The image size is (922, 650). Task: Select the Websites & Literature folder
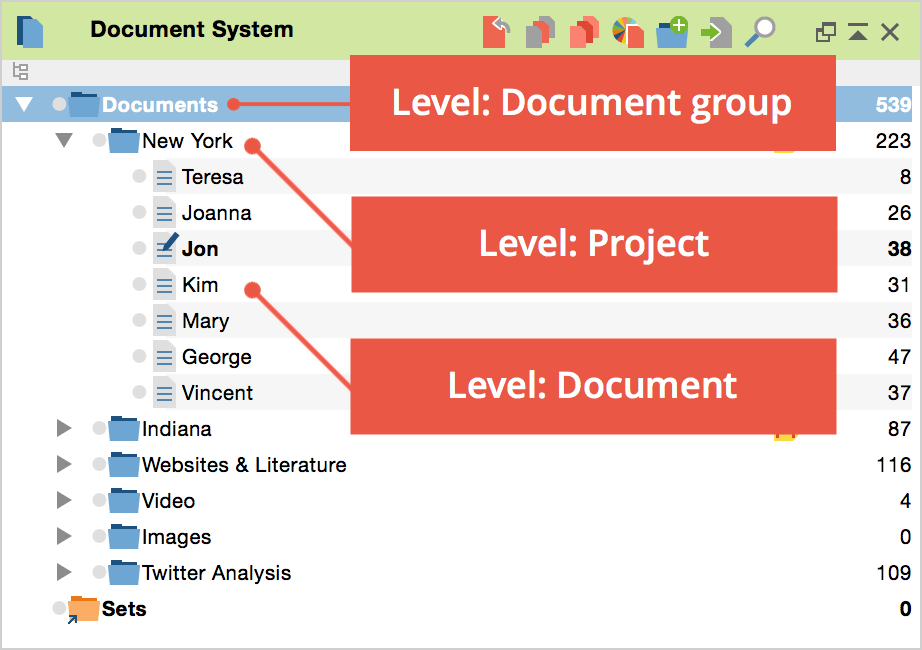[243, 465]
